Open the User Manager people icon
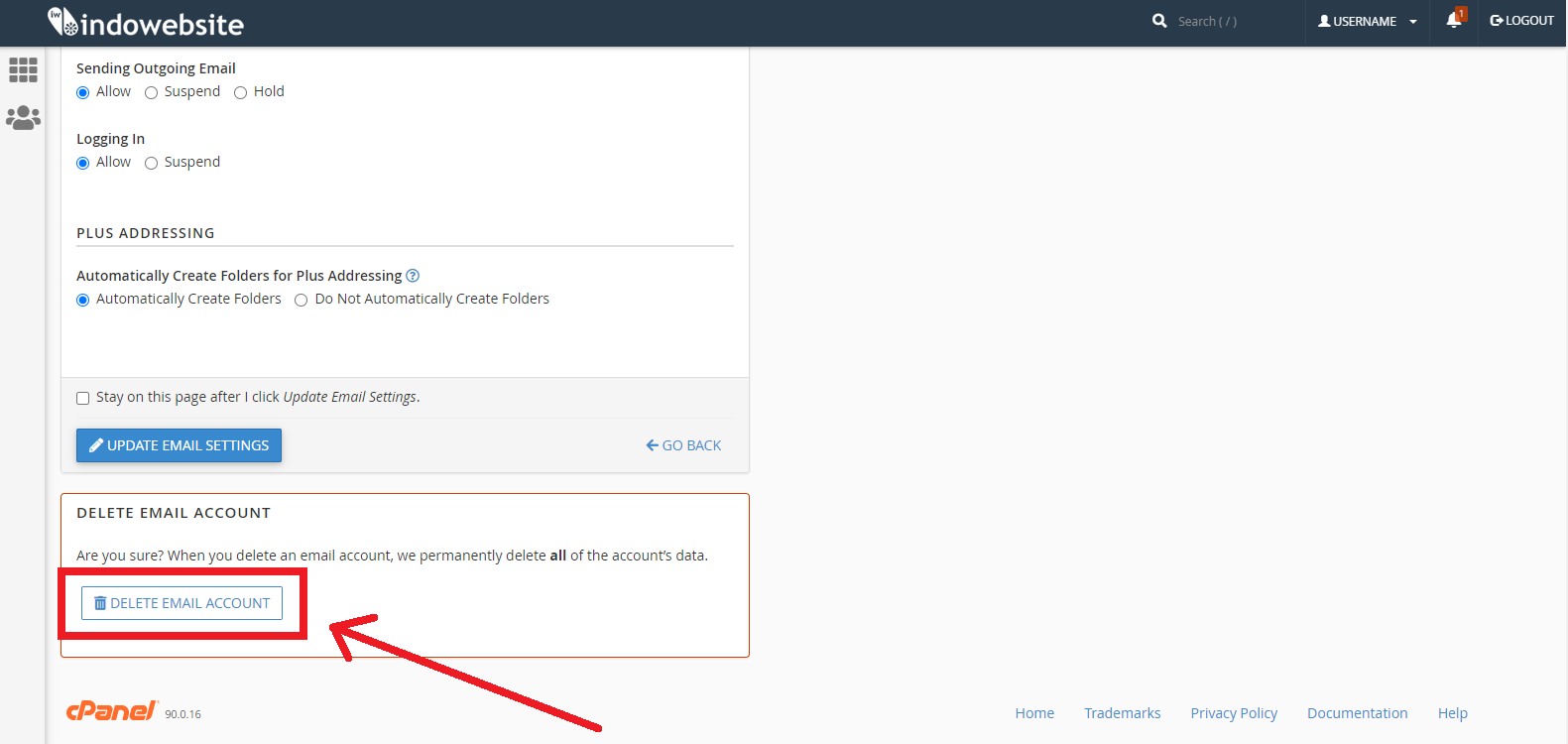This screenshot has width=1568, height=744. [23, 118]
